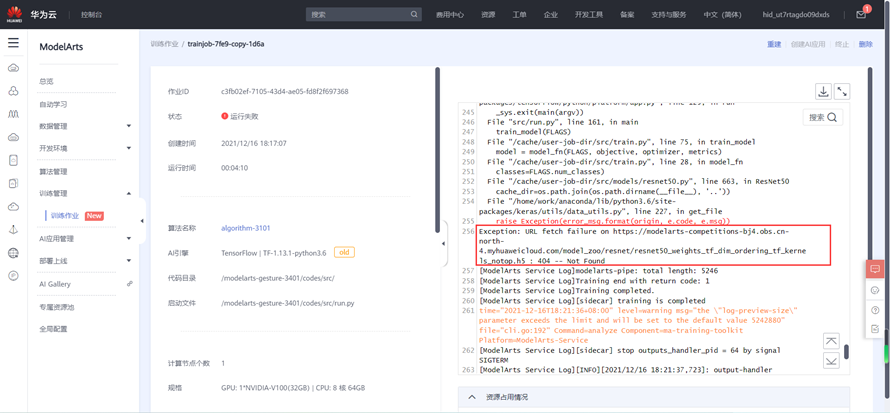Click the job ID c3fb02ef-7105 value

(x=285, y=91)
